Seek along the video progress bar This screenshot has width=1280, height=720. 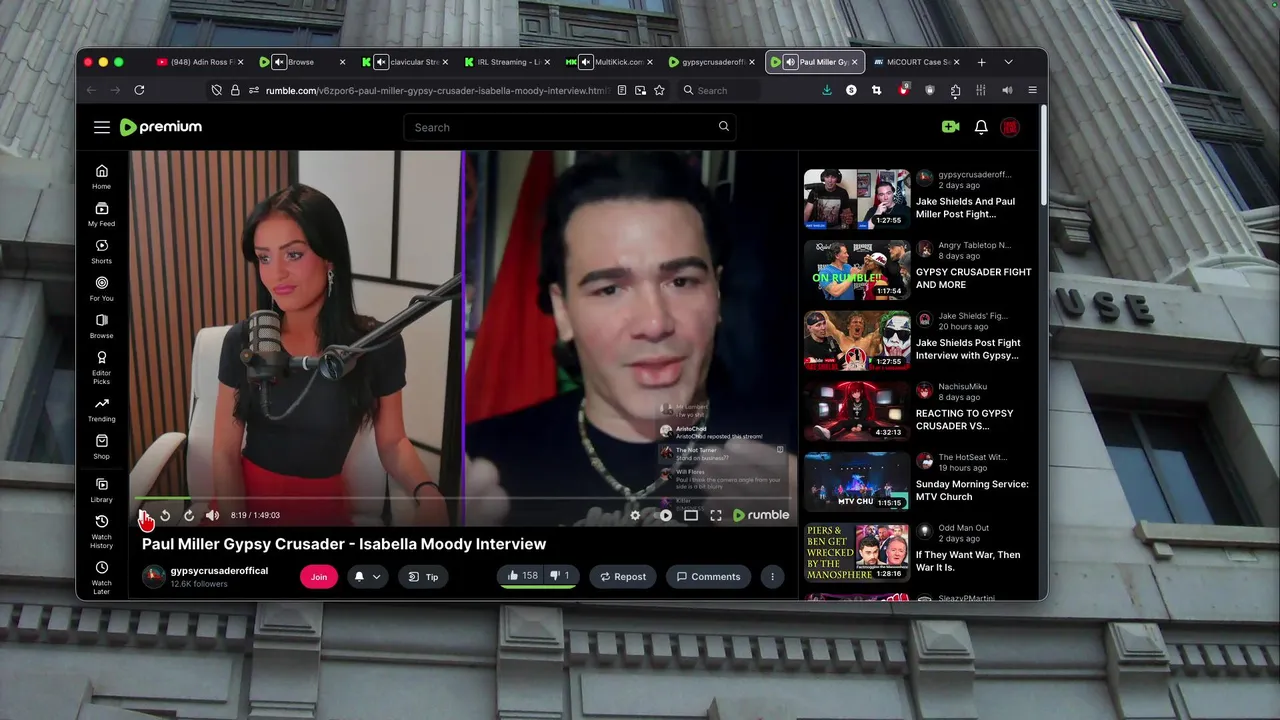[464, 498]
